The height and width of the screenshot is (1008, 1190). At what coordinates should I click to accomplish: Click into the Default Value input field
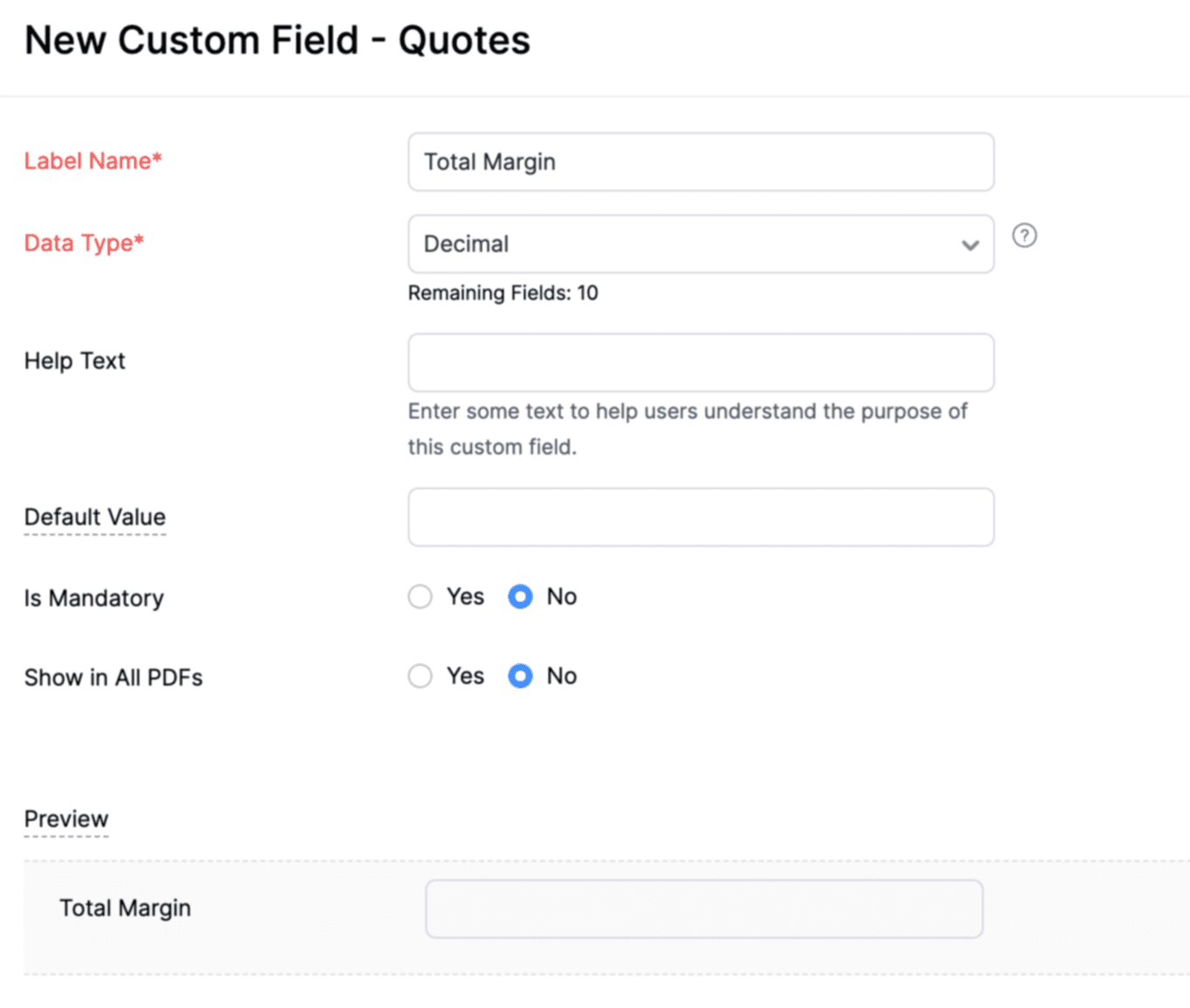click(x=701, y=517)
